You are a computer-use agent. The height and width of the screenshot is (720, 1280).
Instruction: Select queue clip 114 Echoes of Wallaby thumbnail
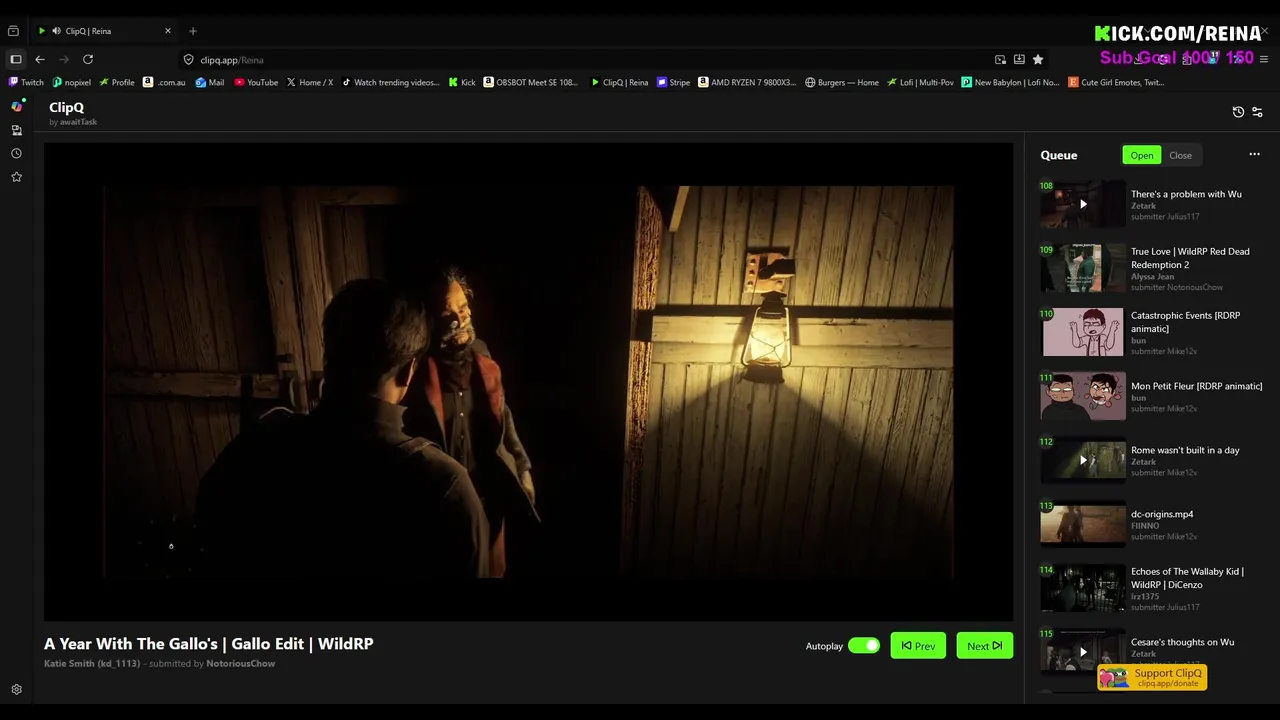pos(1083,588)
